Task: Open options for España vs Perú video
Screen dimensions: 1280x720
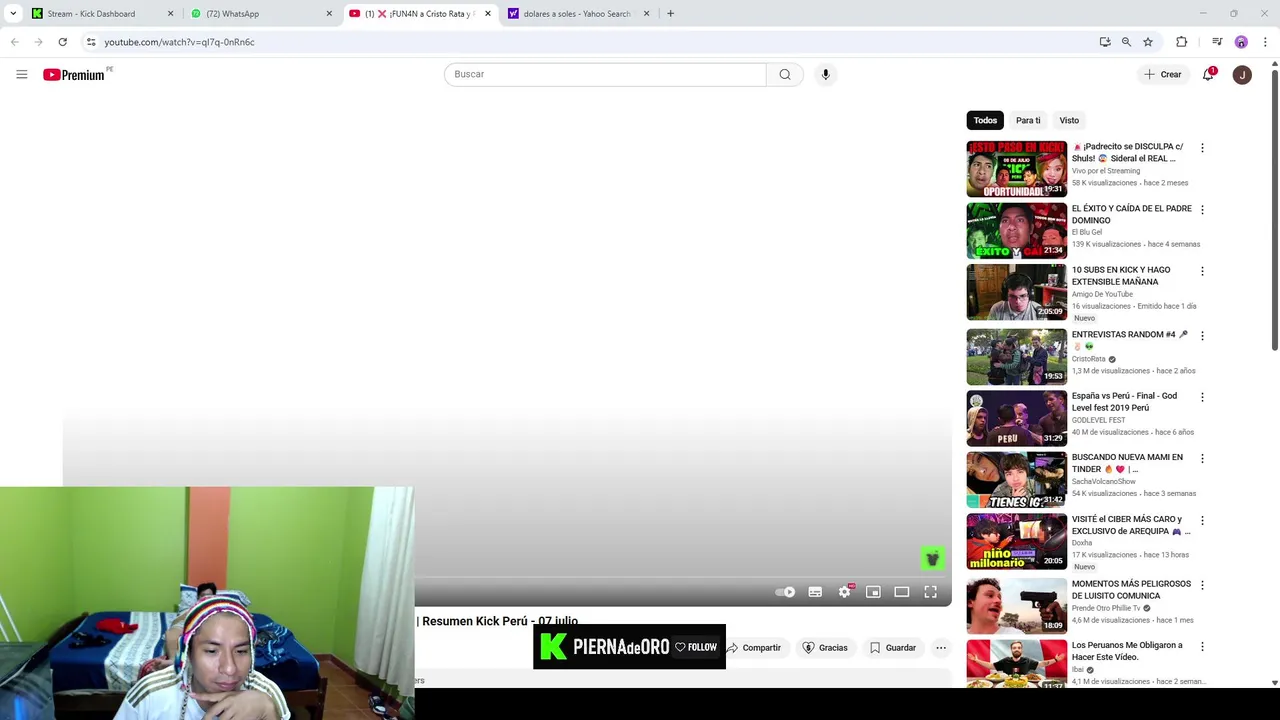Action: [x=1202, y=397]
